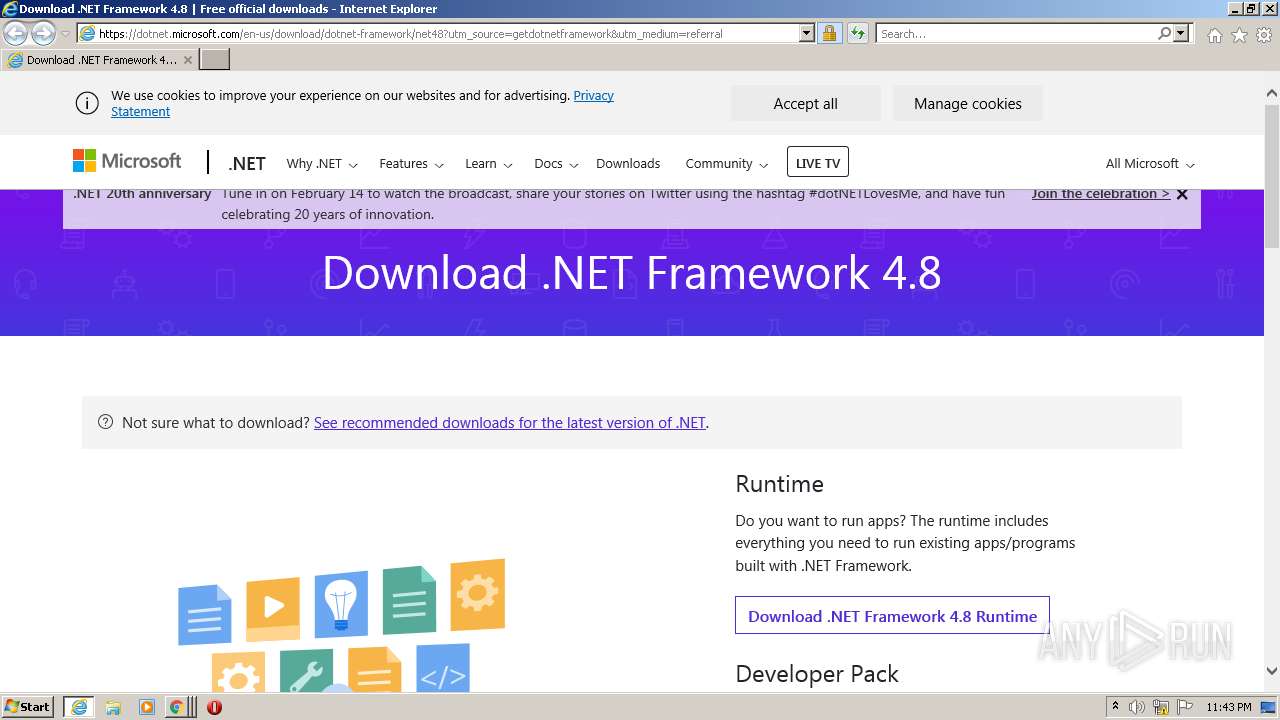Open the File Explorer taskbar folder icon
Image resolution: width=1280 pixels, height=720 pixels.
click(x=113, y=707)
